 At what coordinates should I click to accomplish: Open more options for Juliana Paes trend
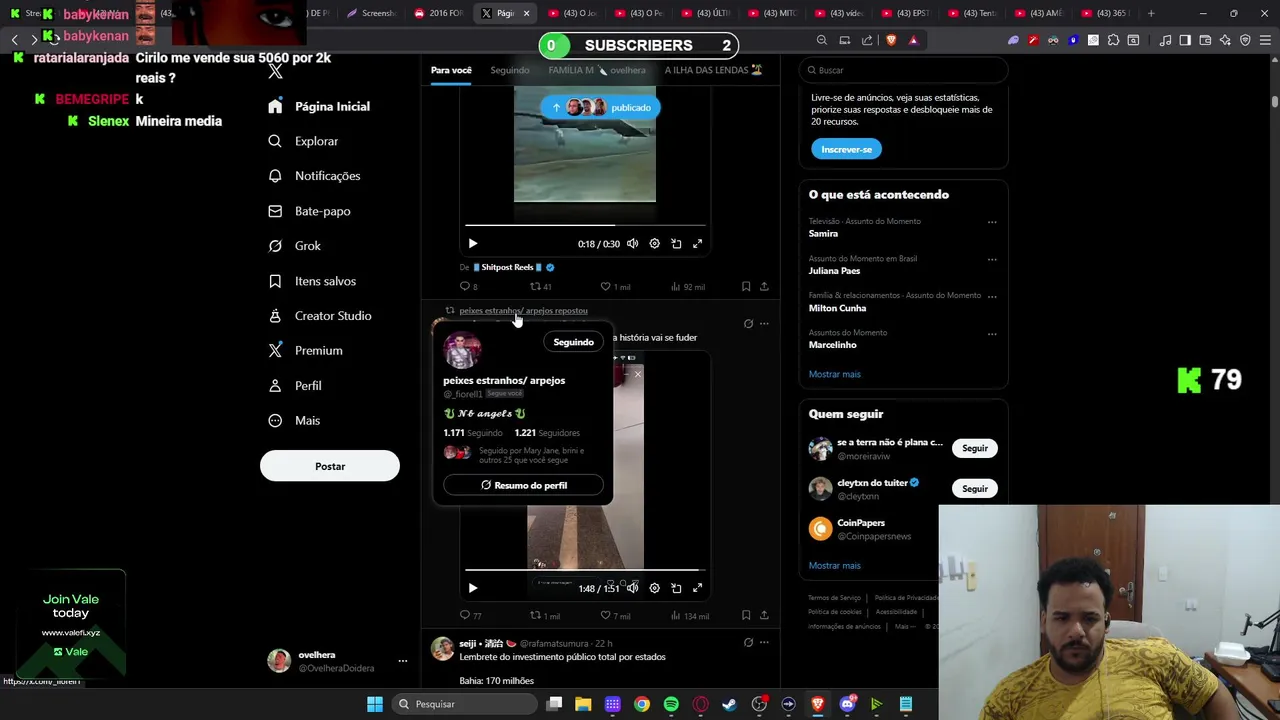(992, 259)
